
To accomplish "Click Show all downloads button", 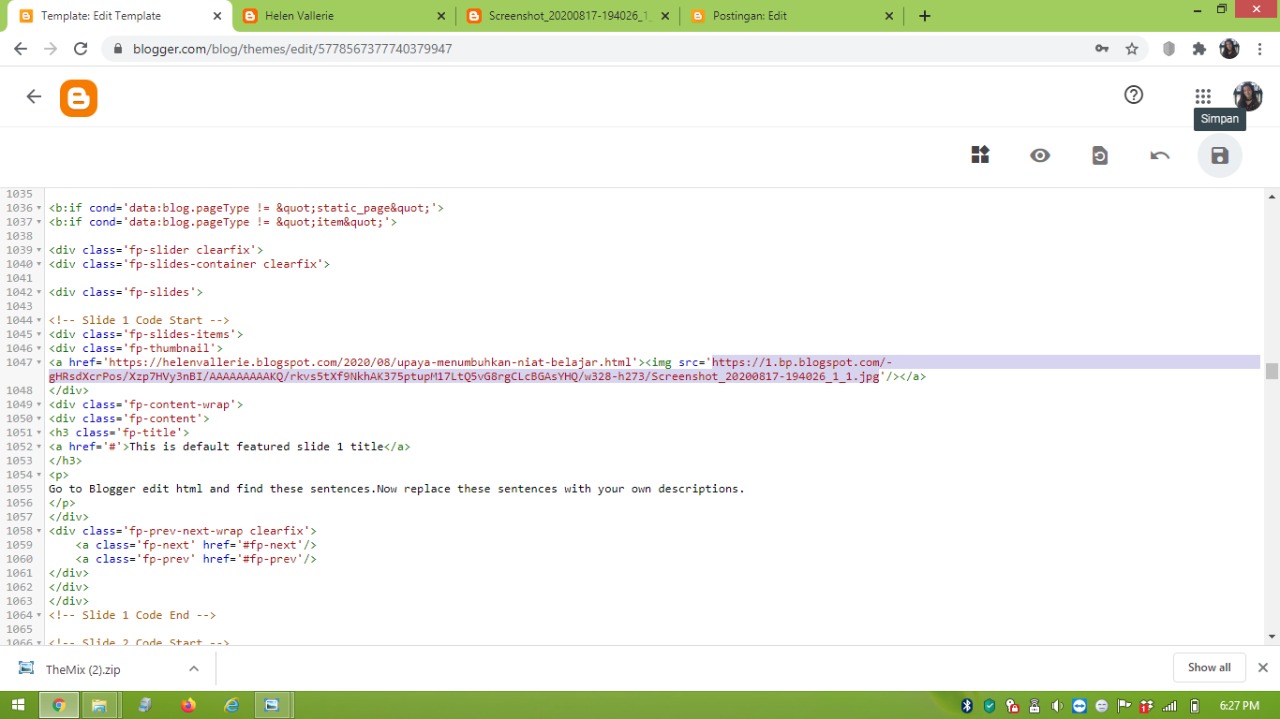I will click(x=1209, y=667).
